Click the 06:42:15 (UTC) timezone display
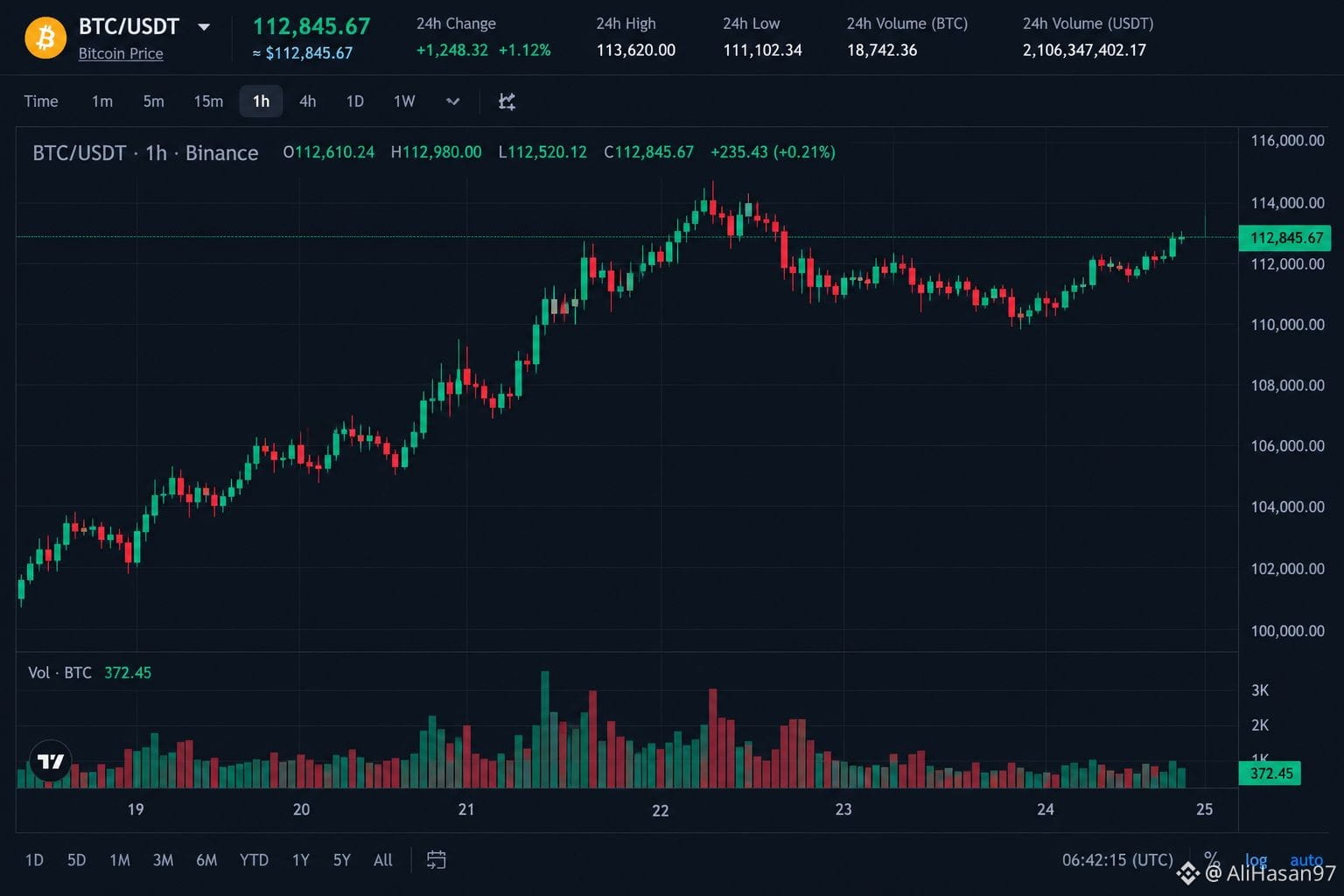 pos(1117,860)
